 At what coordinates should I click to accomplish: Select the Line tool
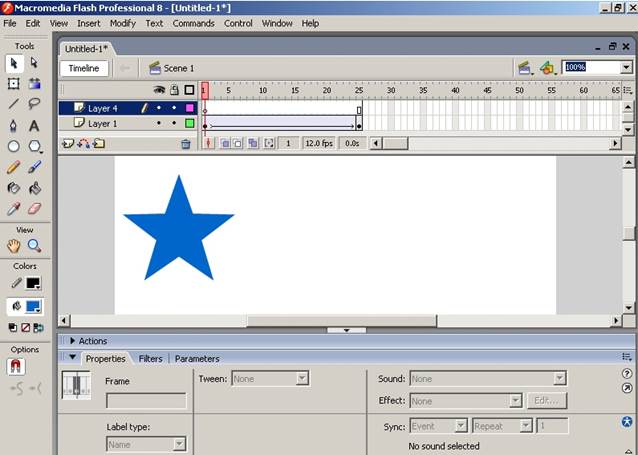[14, 104]
